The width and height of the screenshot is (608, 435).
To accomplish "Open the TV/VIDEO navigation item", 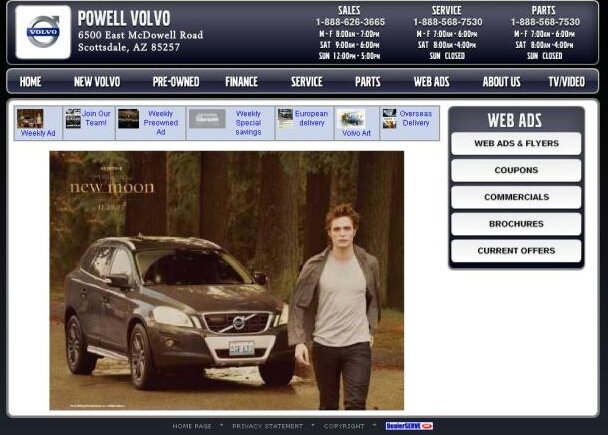I will 567,81.
